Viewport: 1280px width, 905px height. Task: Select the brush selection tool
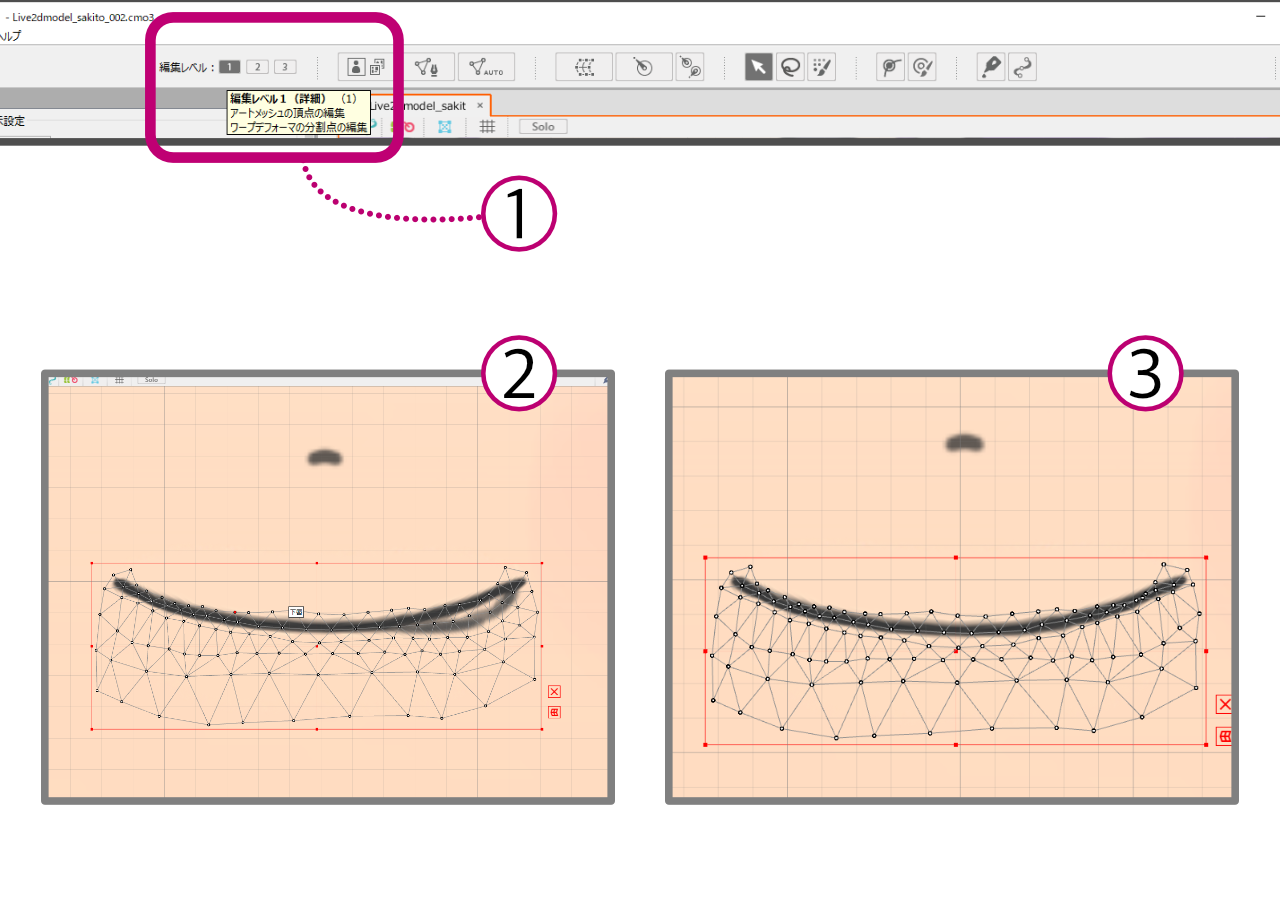pyautogui.click(x=821, y=67)
